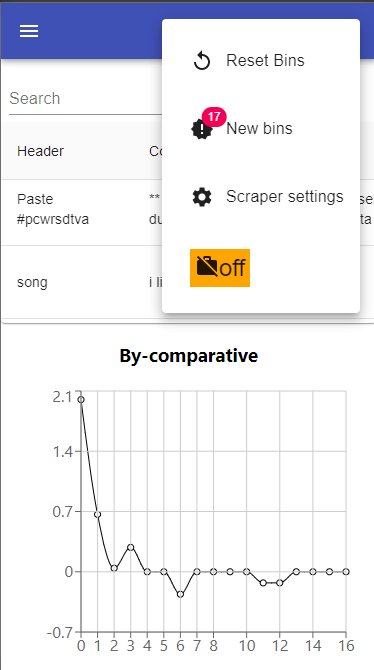
Task: Click the chart data point at 0
Action: click(81, 400)
